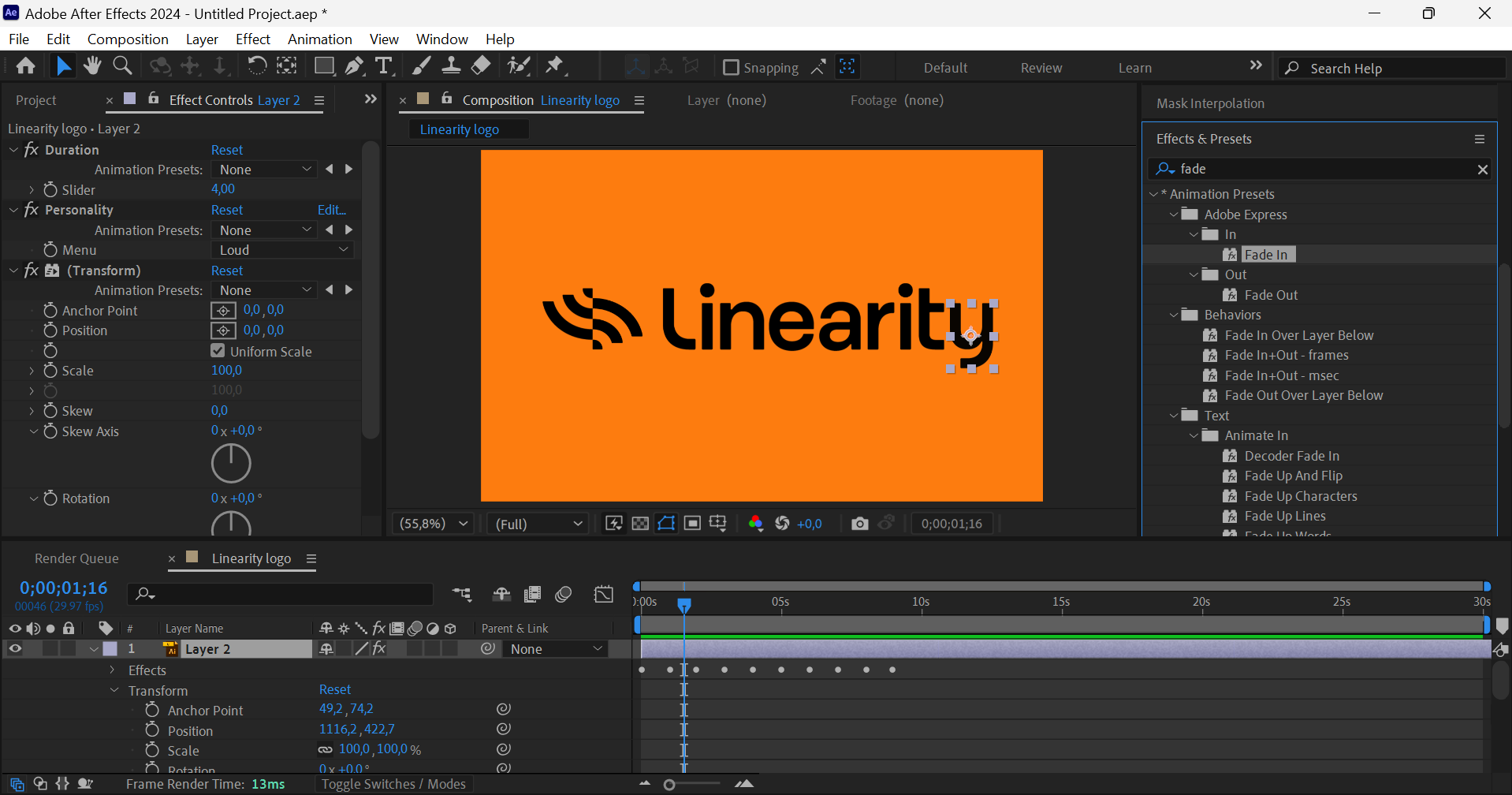The image size is (1512, 795).
Task: Toggle the Scale constrain proportions link
Action: pyautogui.click(x=326, y=750)
